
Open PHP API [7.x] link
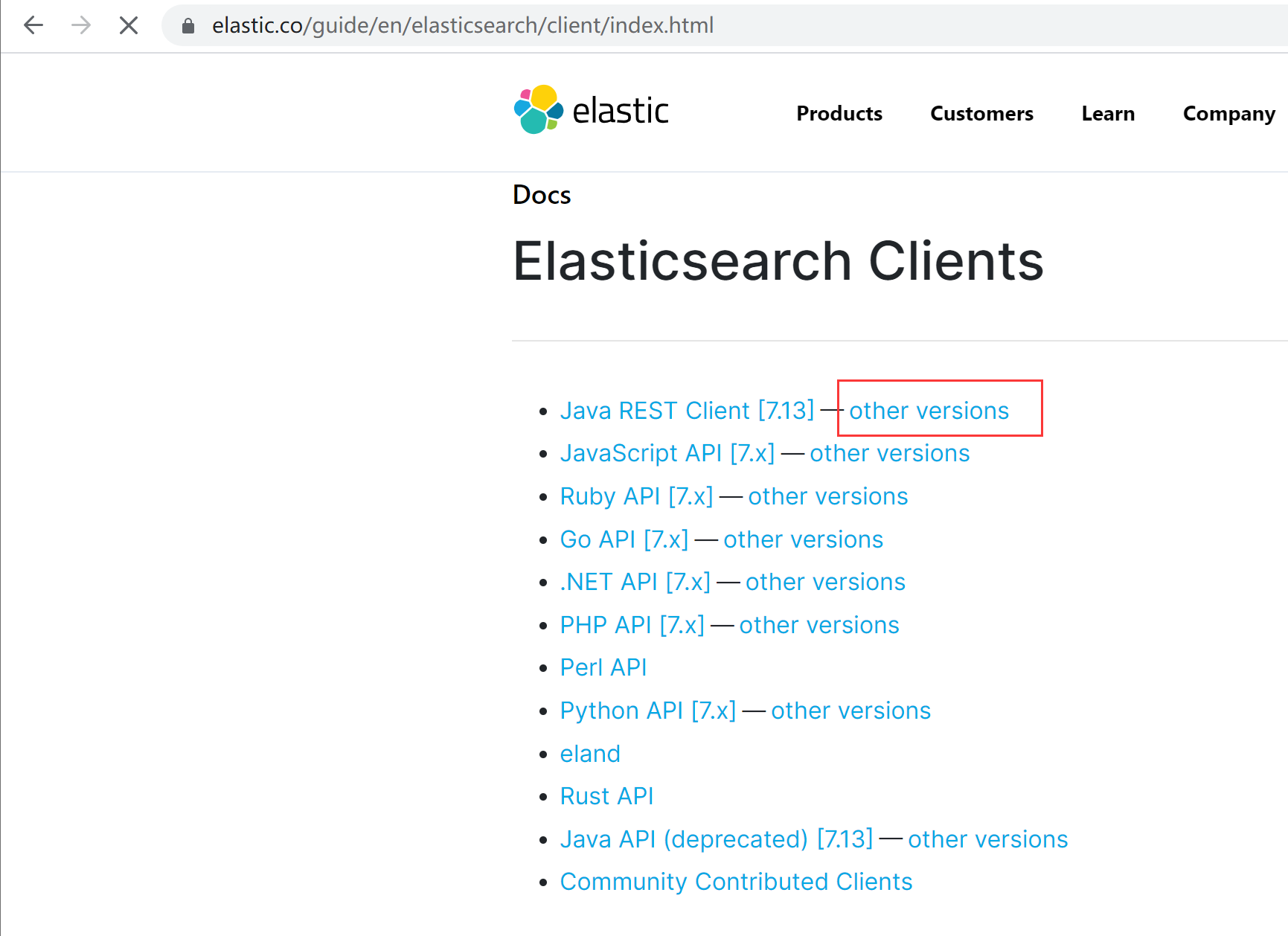coord(632,625)
